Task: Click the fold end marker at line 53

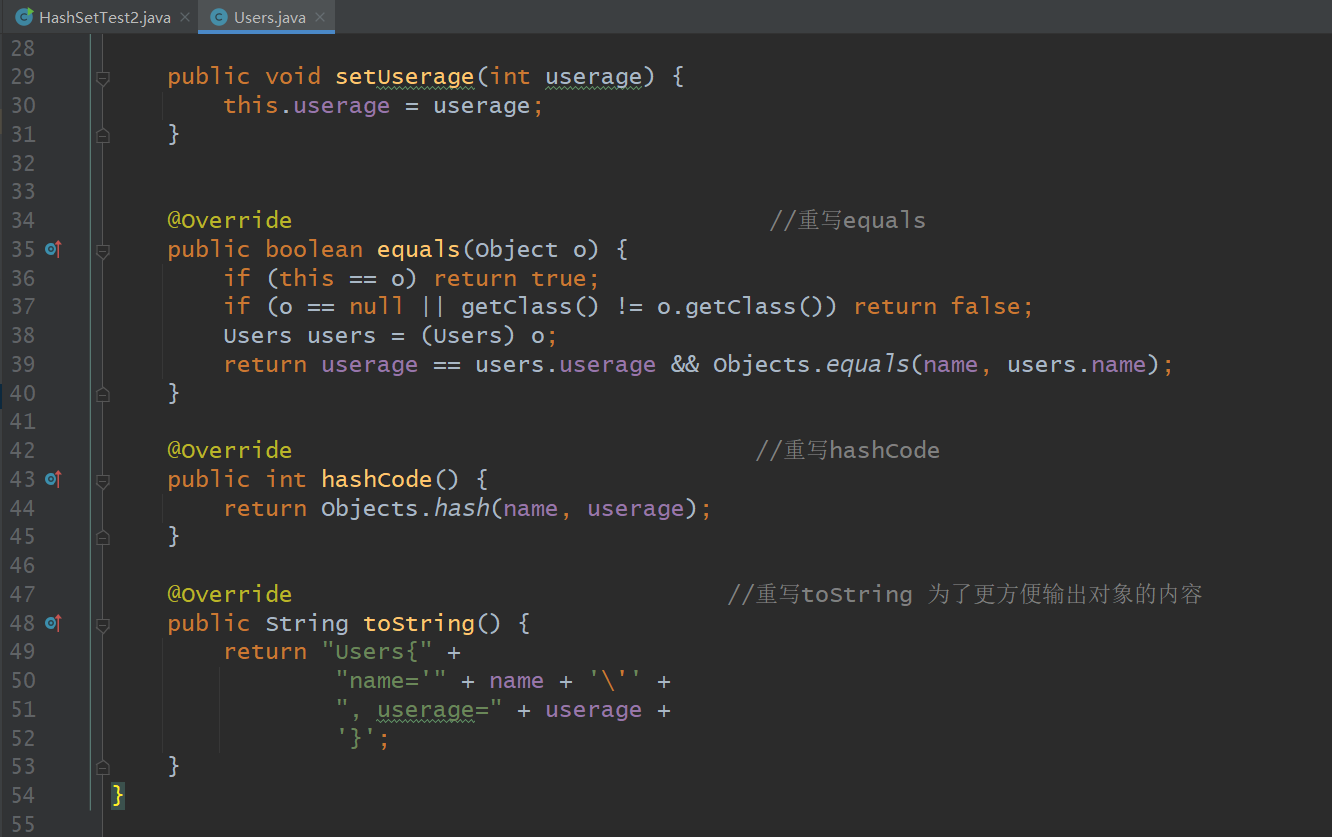Action: (102, 767)
